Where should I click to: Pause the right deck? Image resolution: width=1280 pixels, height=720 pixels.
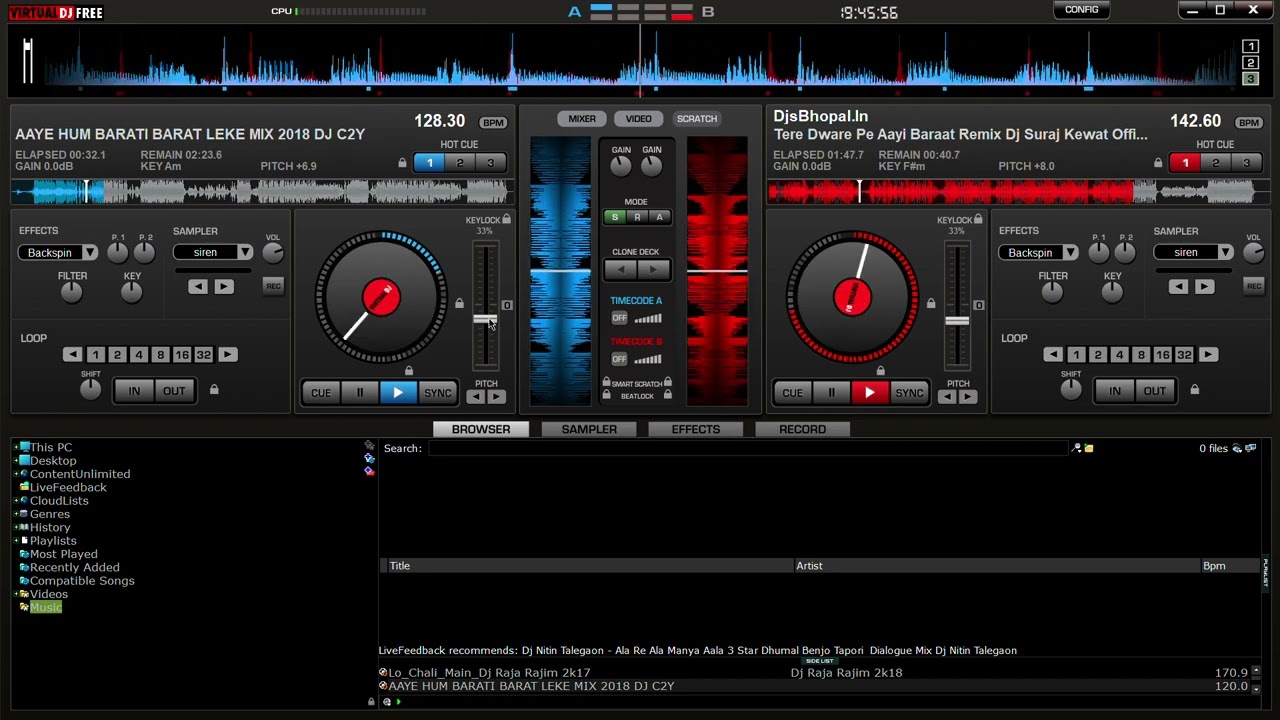pos(831,393)
